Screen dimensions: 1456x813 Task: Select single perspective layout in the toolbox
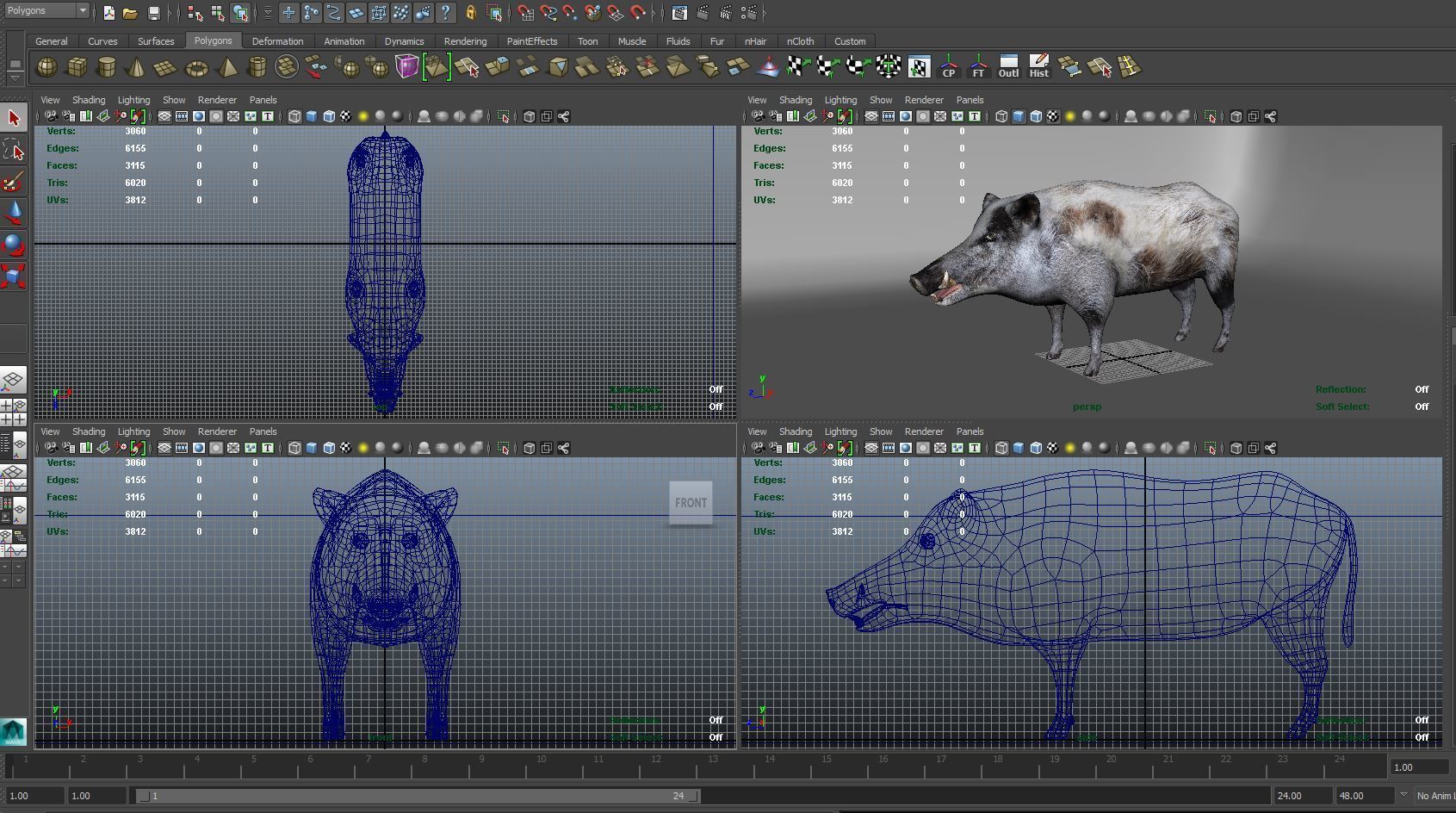tap(13, 380)
